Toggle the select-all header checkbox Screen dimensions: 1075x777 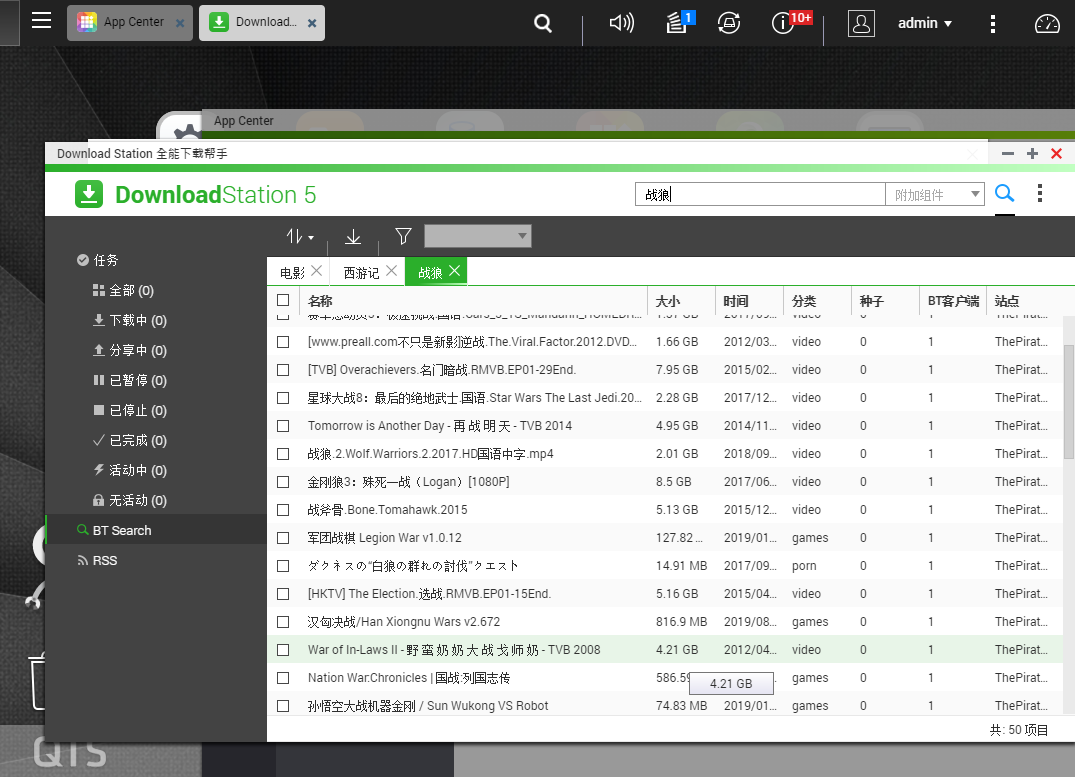(283, 300)
